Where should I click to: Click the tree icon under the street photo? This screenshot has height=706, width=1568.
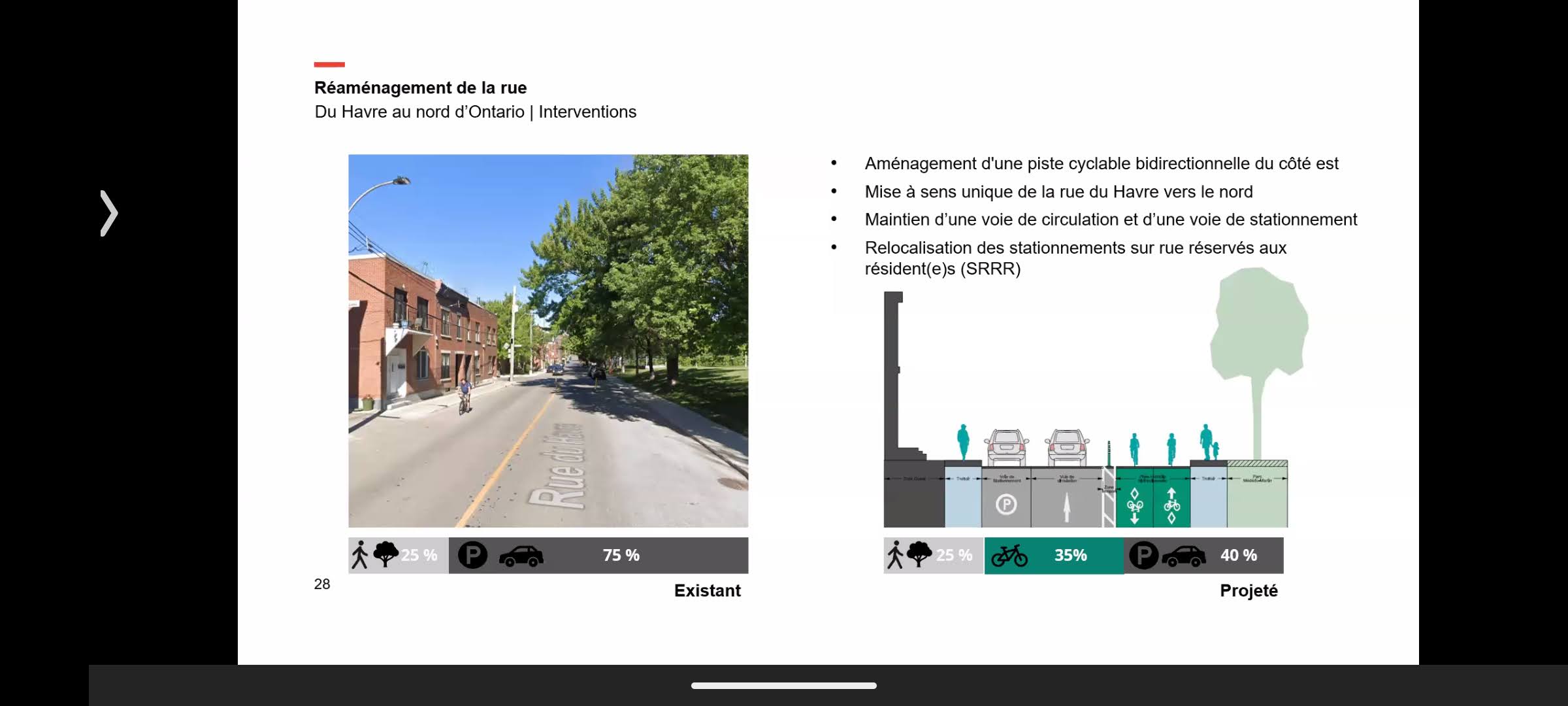click(385, 554)
